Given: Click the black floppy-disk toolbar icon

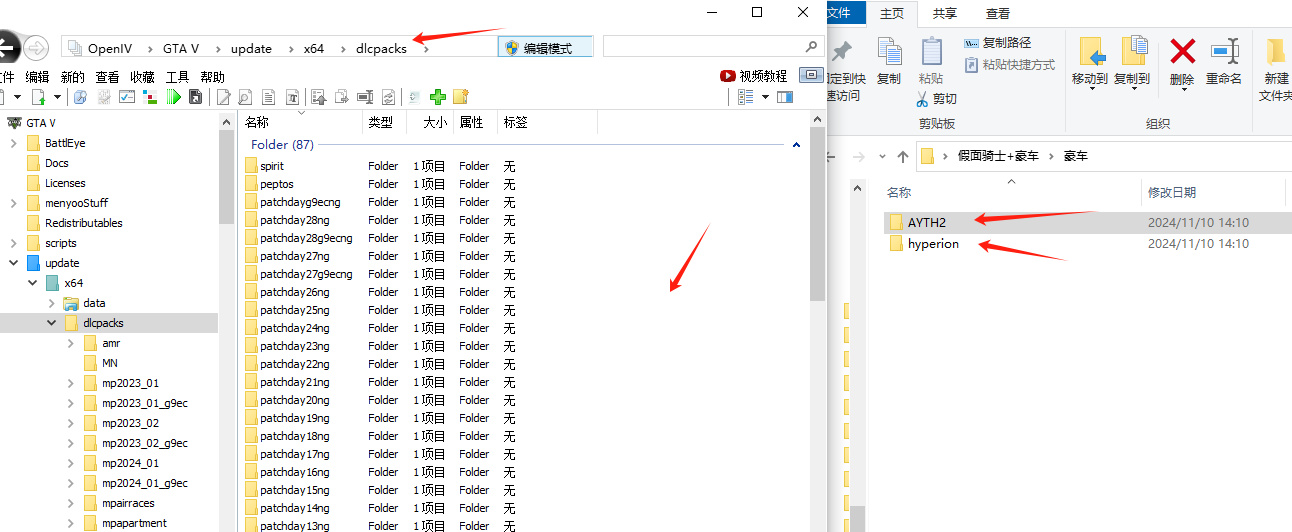Looking at the screenshot, I should tap(196, 97).
